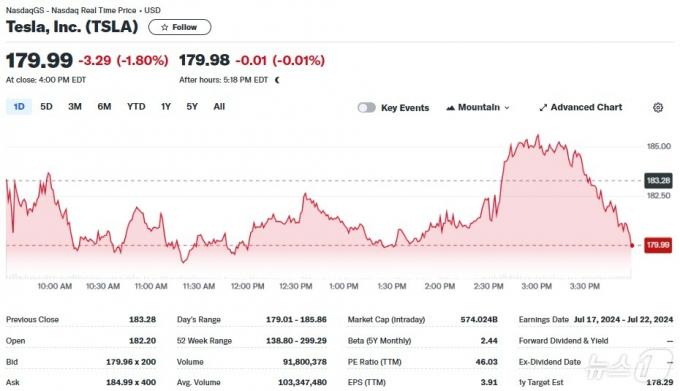Click the Volume value 91,800,378
680x391 pixels.
click(x=305, y=362)
